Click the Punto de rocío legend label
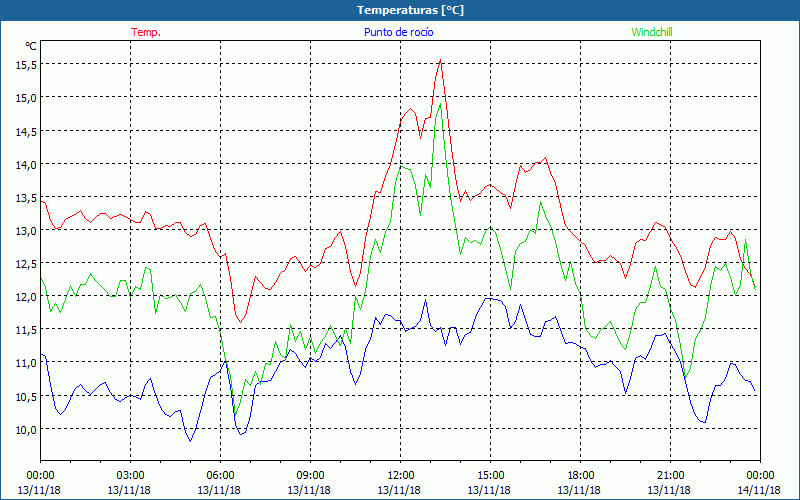The width and height of the screenshot is (800, 500). tap(398, 32)
